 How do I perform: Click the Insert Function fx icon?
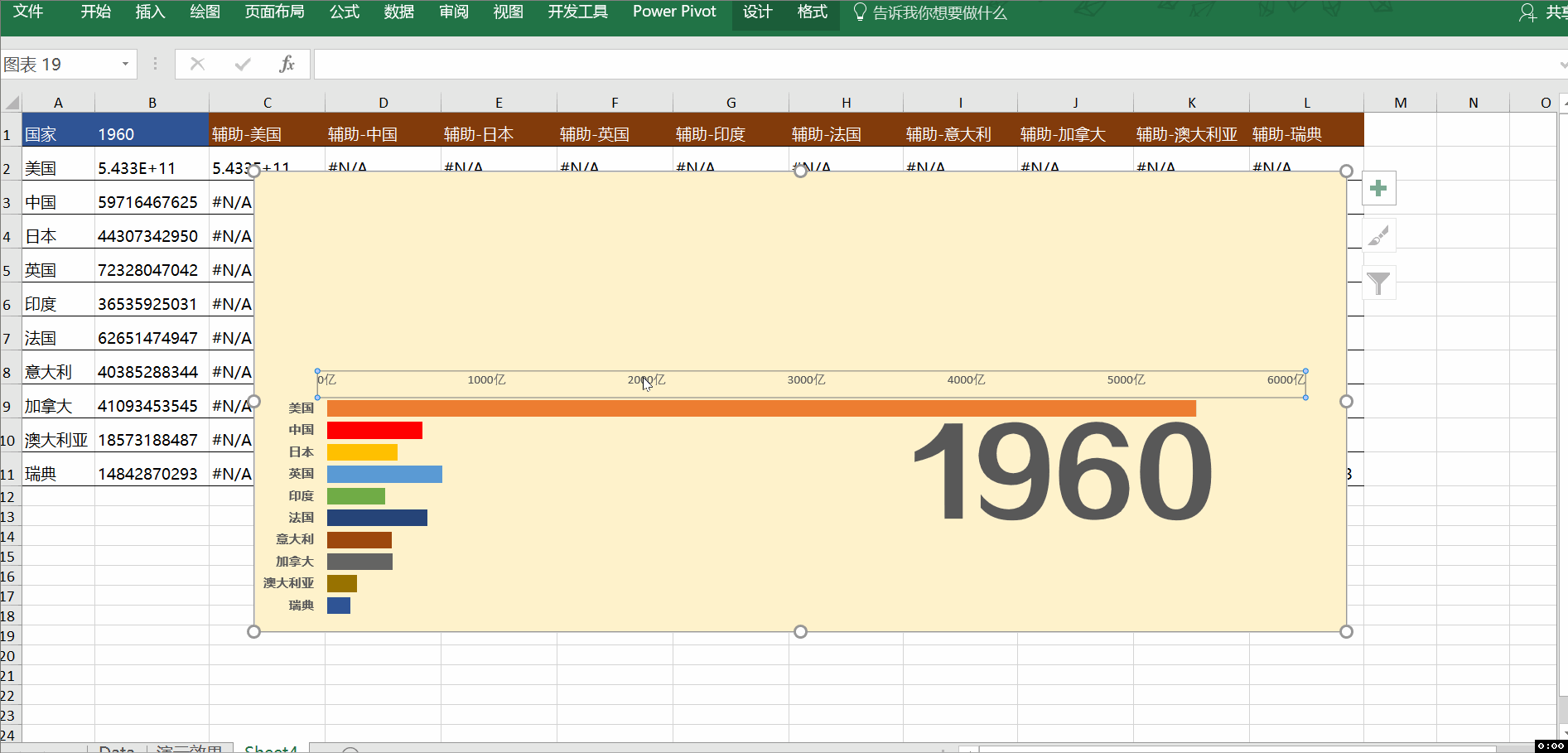click(287, 64)
